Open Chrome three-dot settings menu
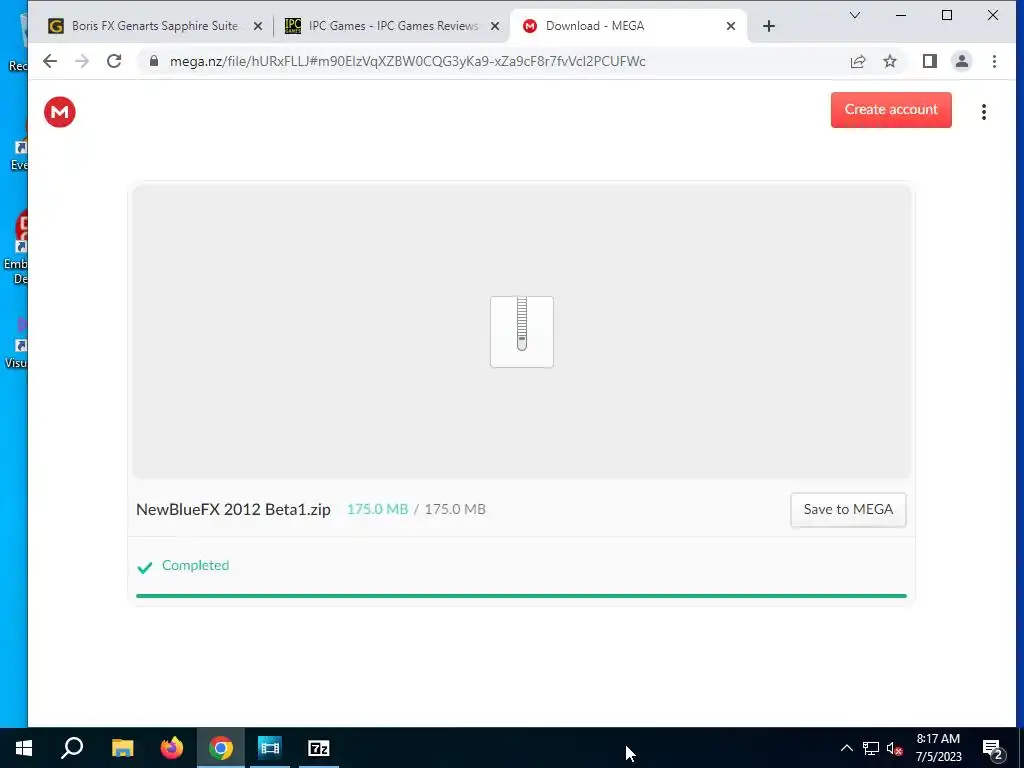Screen dimensions: 1024x768 click(x=994, y=61)
